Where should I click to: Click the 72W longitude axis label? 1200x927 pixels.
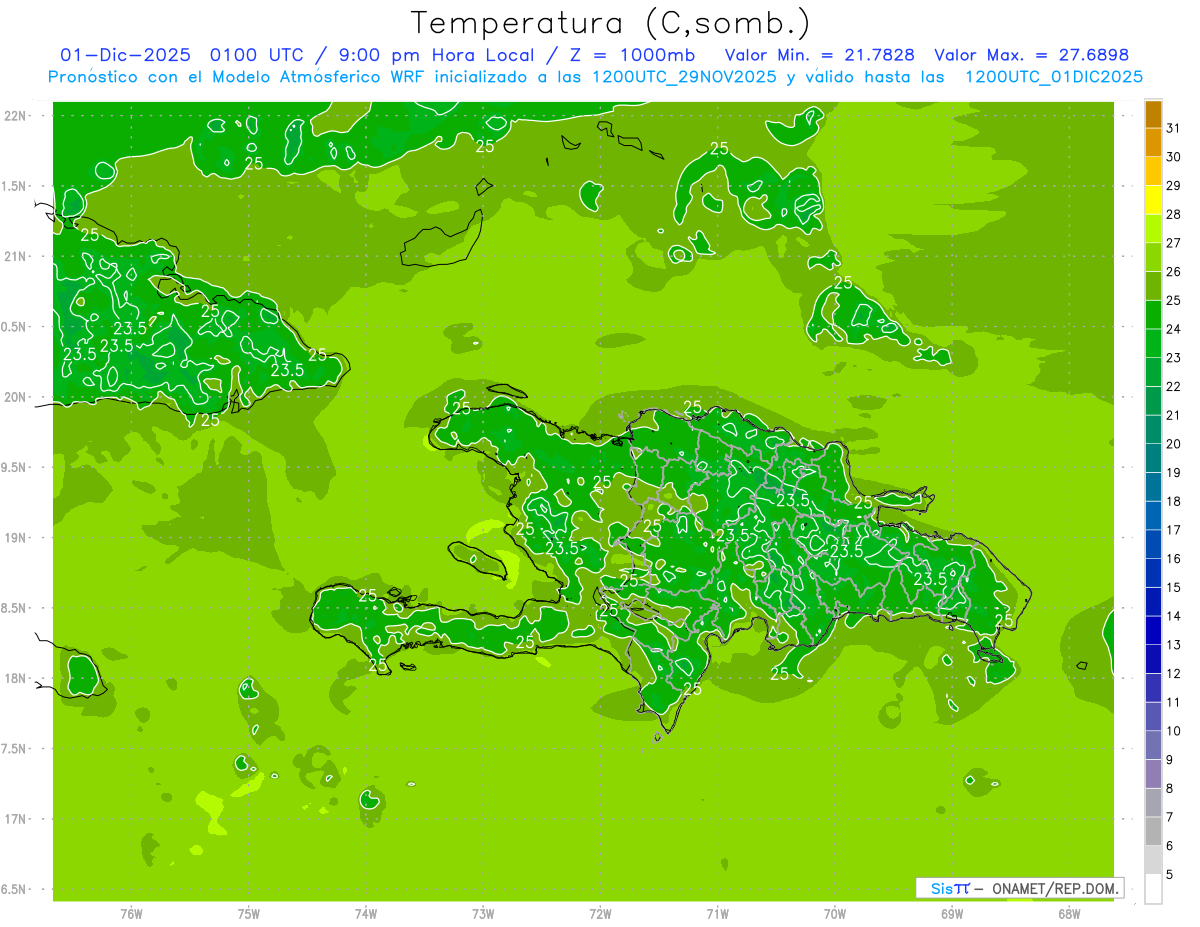pyautogui.click(x=600, y=914)
